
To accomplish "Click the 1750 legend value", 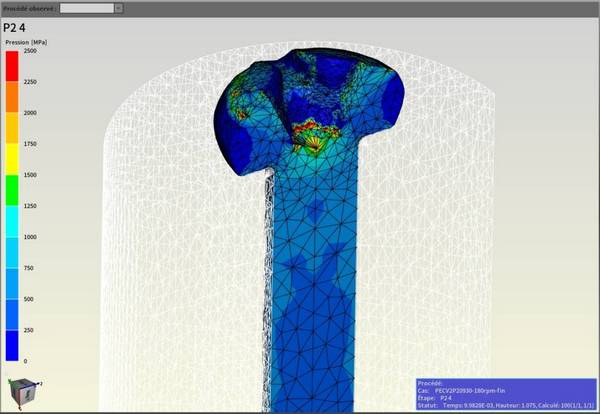I will coord(30,144).
